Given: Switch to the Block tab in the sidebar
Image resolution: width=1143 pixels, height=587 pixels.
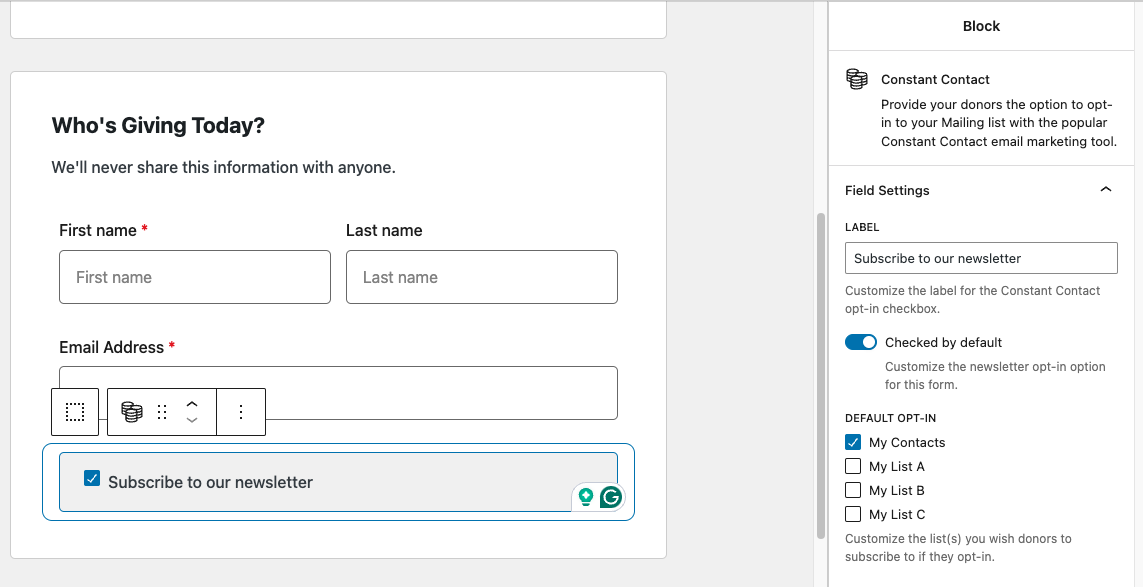Looking at the screenshot, I should coord(981,26).
